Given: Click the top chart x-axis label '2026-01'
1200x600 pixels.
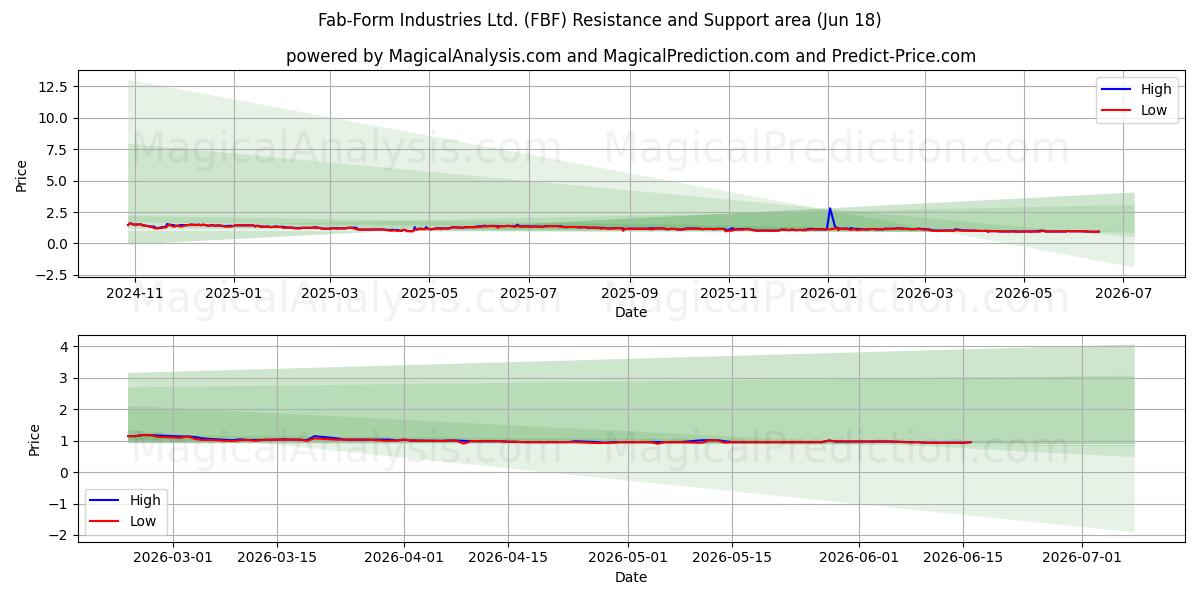Looking at the screenshot, I should click(x=828, y=294).
